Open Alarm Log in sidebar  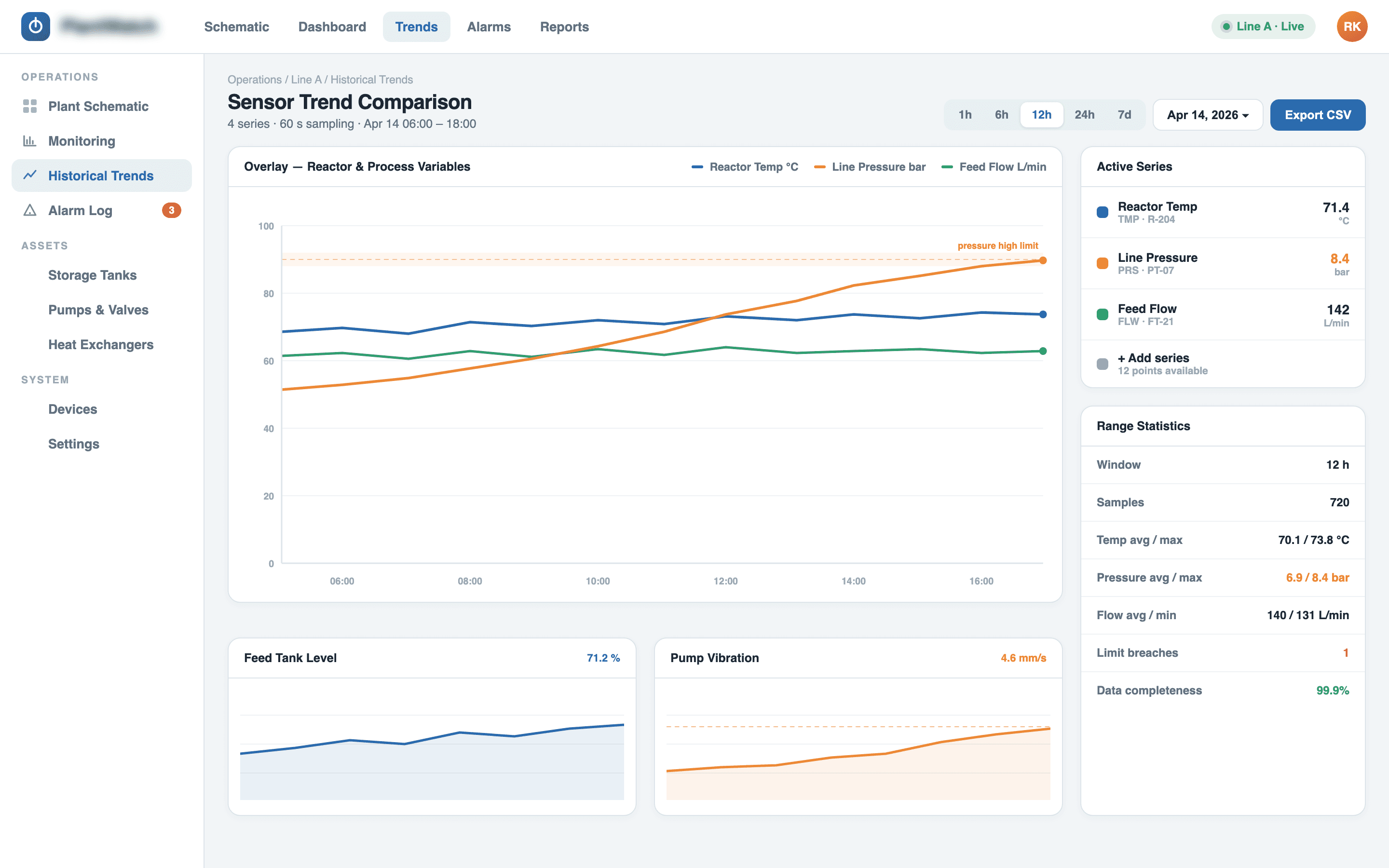click(x=102, y=210)
